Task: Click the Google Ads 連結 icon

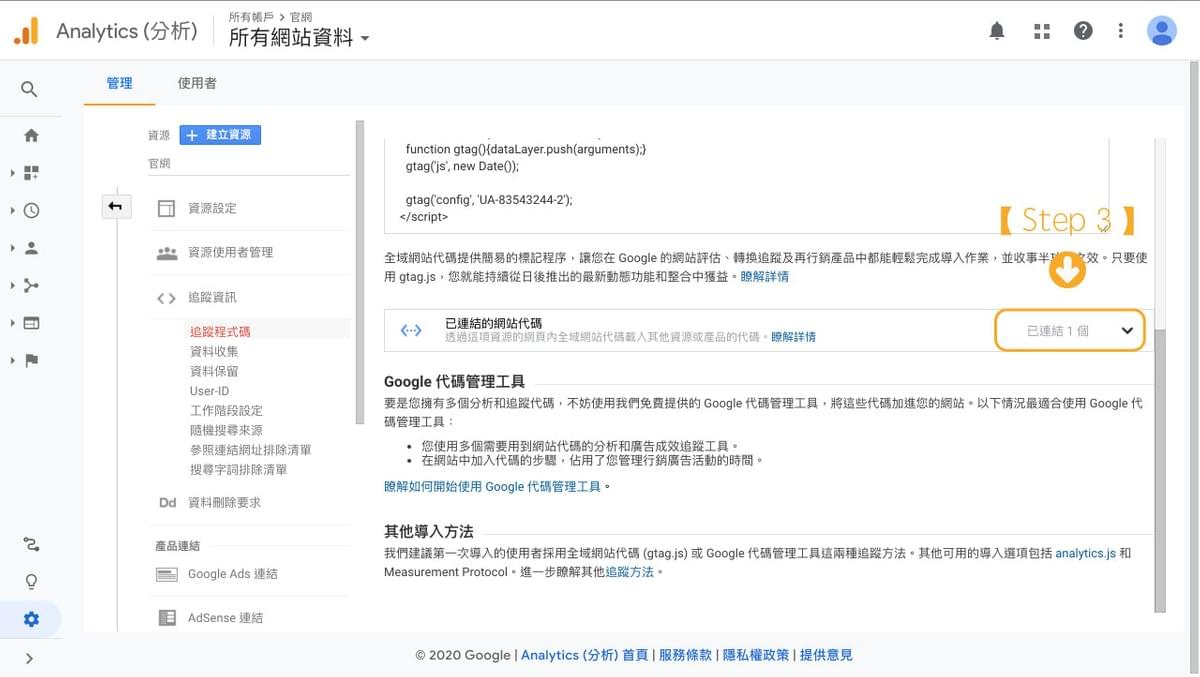Action: (166, 574)
